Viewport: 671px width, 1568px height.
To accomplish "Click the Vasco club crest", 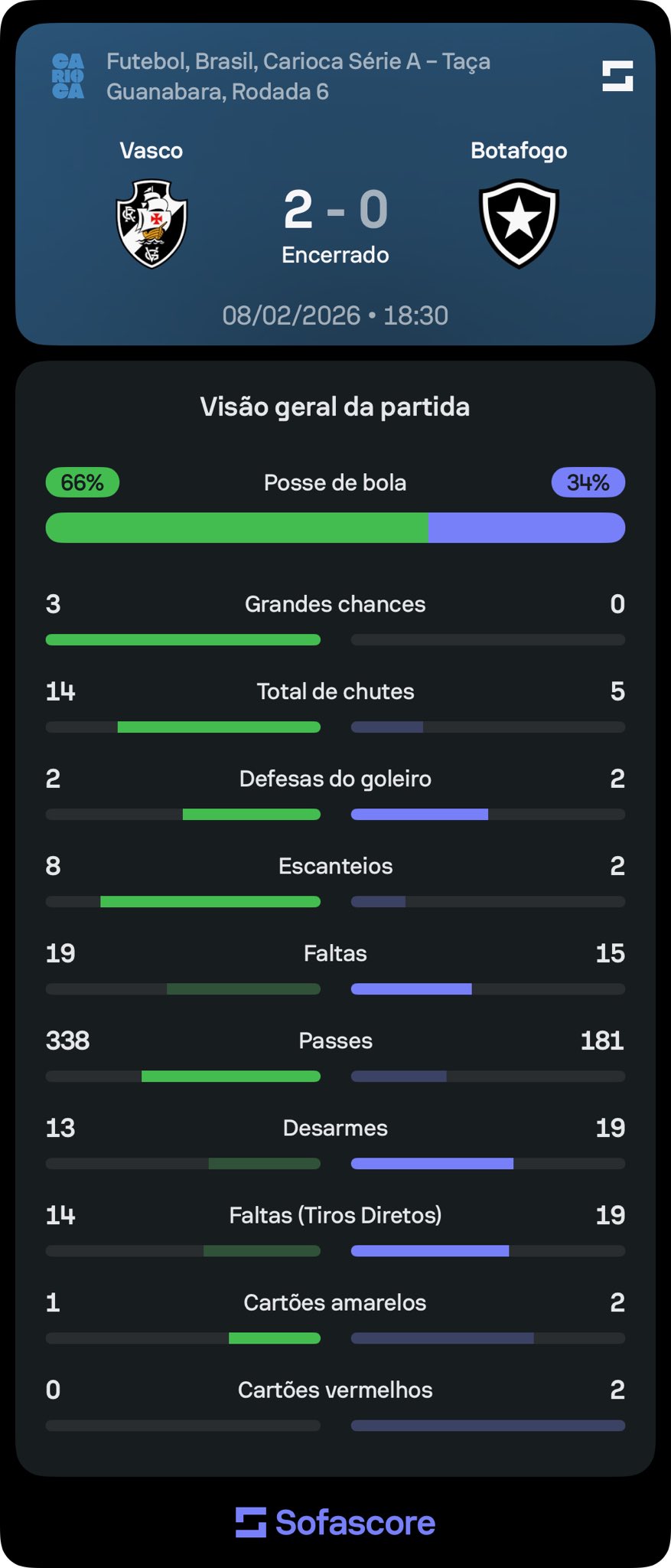I will tap(151, 224).
